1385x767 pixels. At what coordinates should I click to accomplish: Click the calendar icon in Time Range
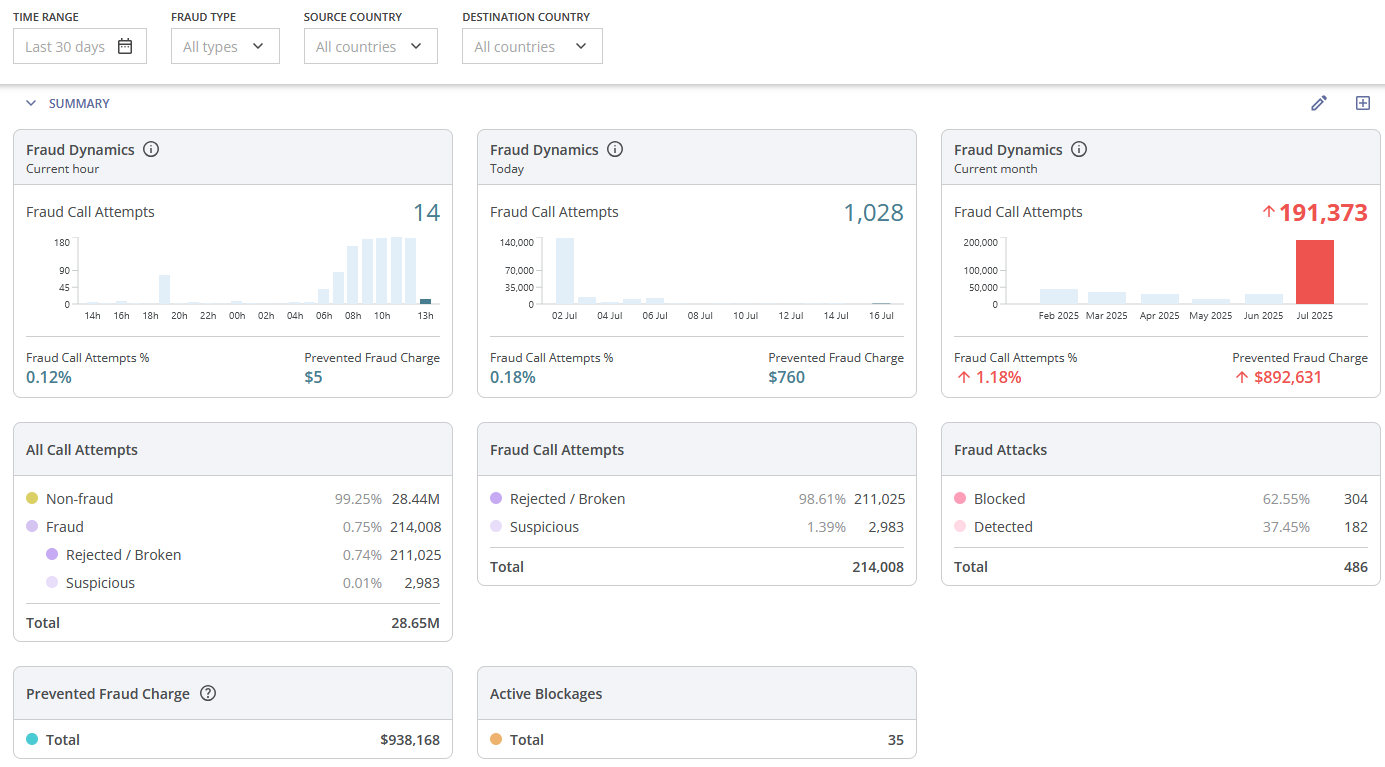click(125, 46)
